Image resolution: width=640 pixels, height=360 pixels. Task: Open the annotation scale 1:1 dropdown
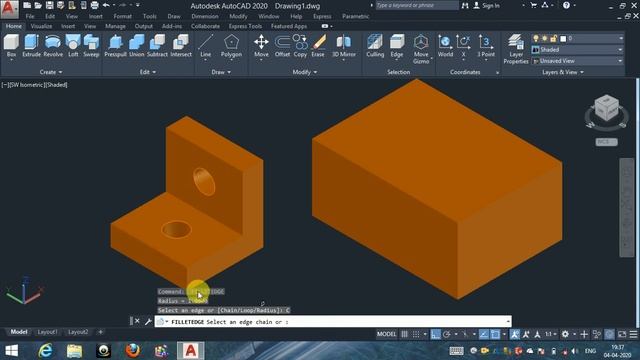551,334
